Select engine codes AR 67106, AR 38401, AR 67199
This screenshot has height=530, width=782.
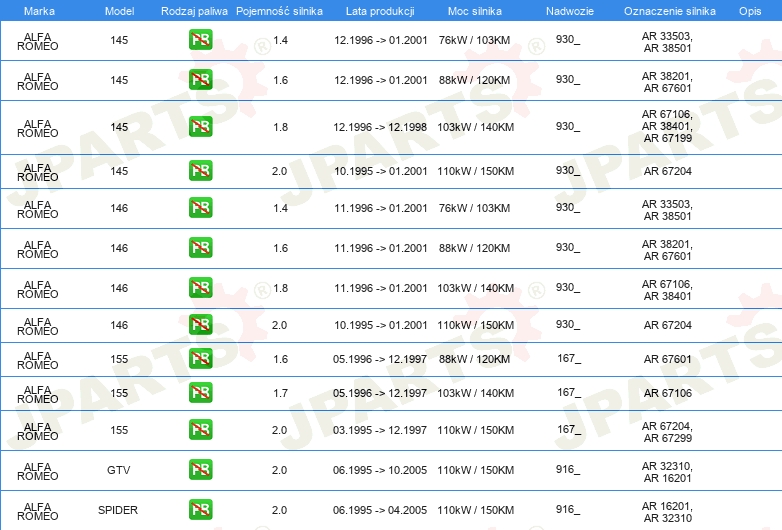point(667,126)
